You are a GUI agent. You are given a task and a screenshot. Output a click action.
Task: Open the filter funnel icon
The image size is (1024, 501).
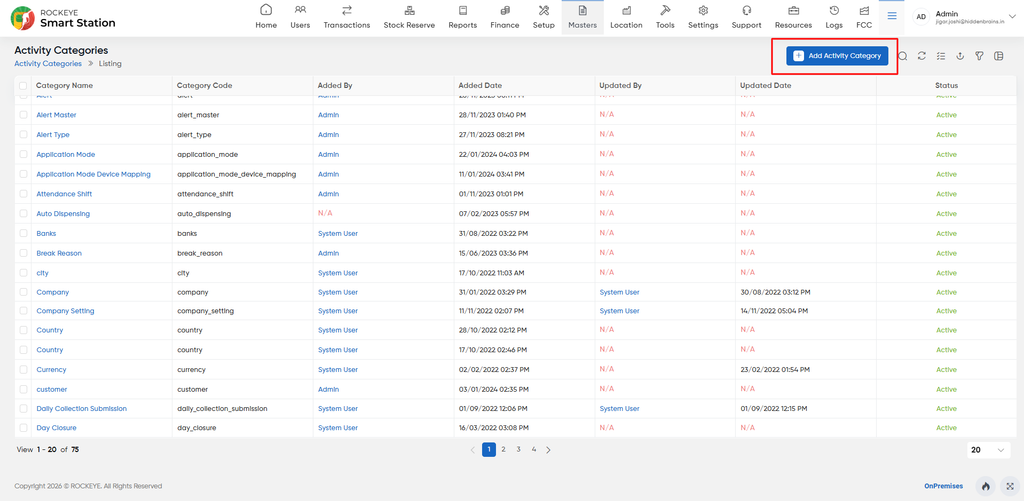(979, 56)
